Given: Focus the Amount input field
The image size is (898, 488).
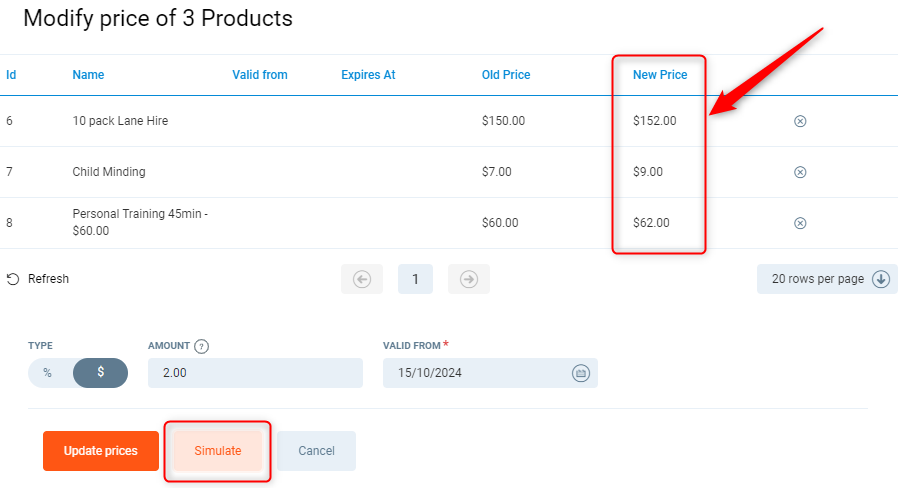Looking at the screenshot, I should pos(254,373).
